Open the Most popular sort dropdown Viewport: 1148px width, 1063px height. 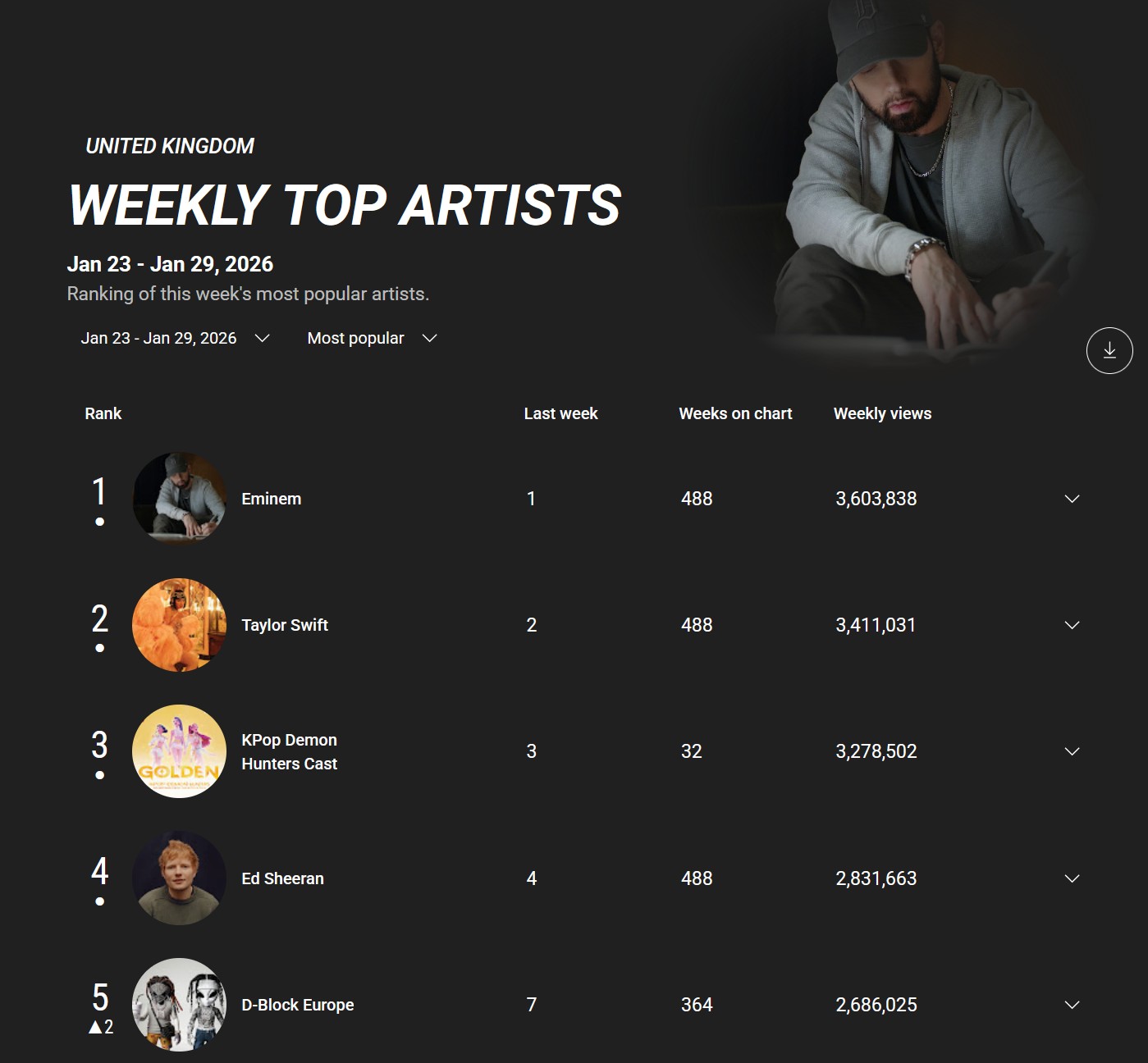(x=372, y=338)
